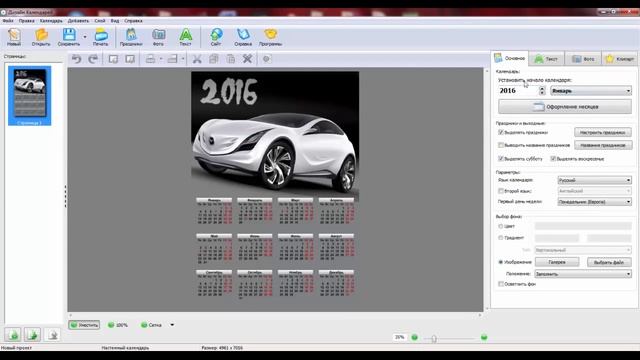This screenshot has height=360, width=640.
Task: Open Первый день недели dropdown
Action: (594, 202)
